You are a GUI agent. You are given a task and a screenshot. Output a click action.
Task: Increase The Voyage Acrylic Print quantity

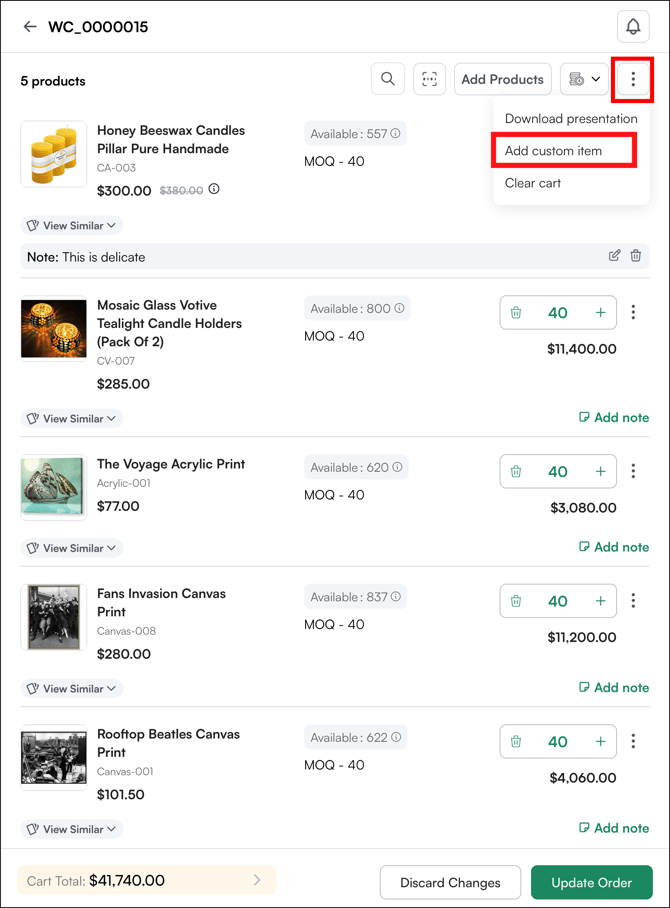point(599,471)
